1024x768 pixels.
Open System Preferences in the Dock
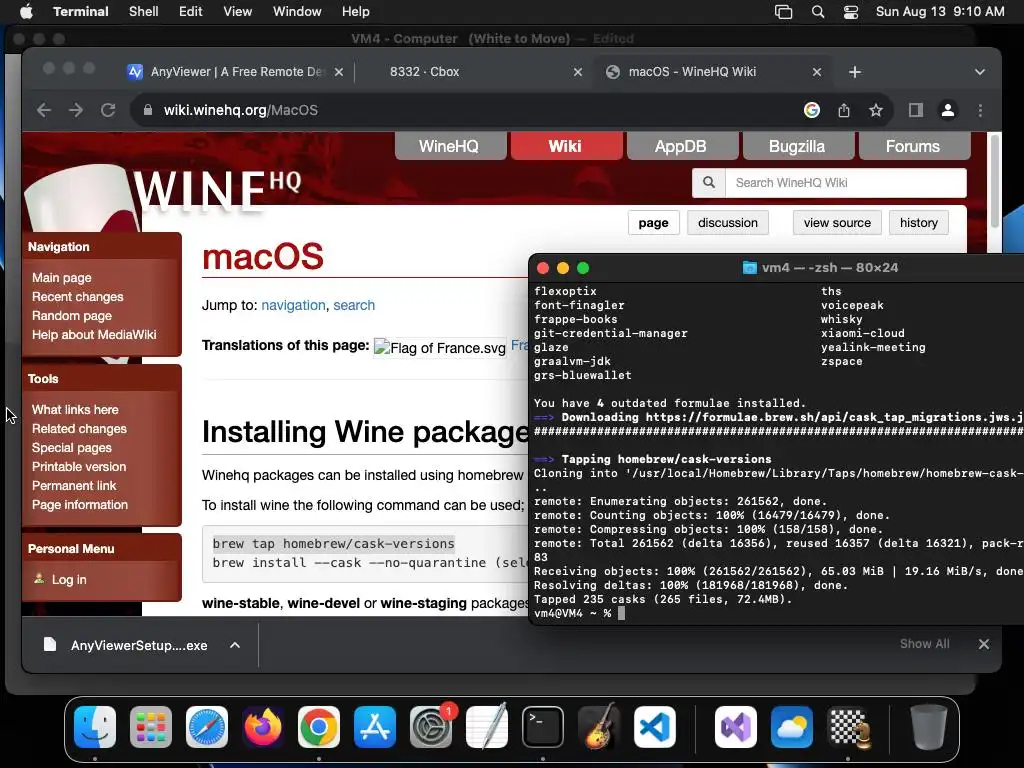coord(431,727)
